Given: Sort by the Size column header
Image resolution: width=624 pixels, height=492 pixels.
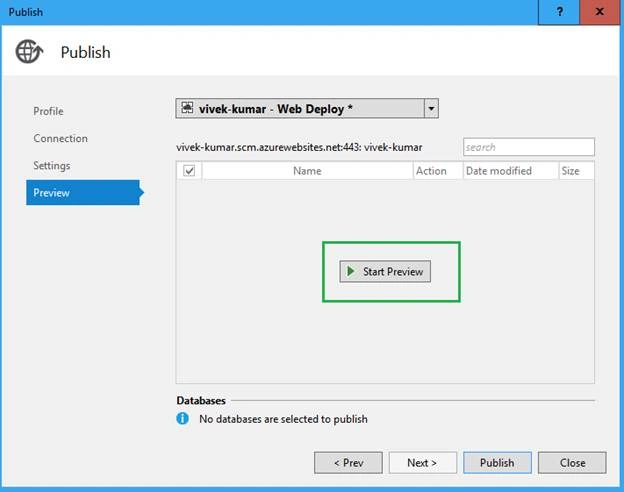Looking at the screenshot, I should point(577,171).
